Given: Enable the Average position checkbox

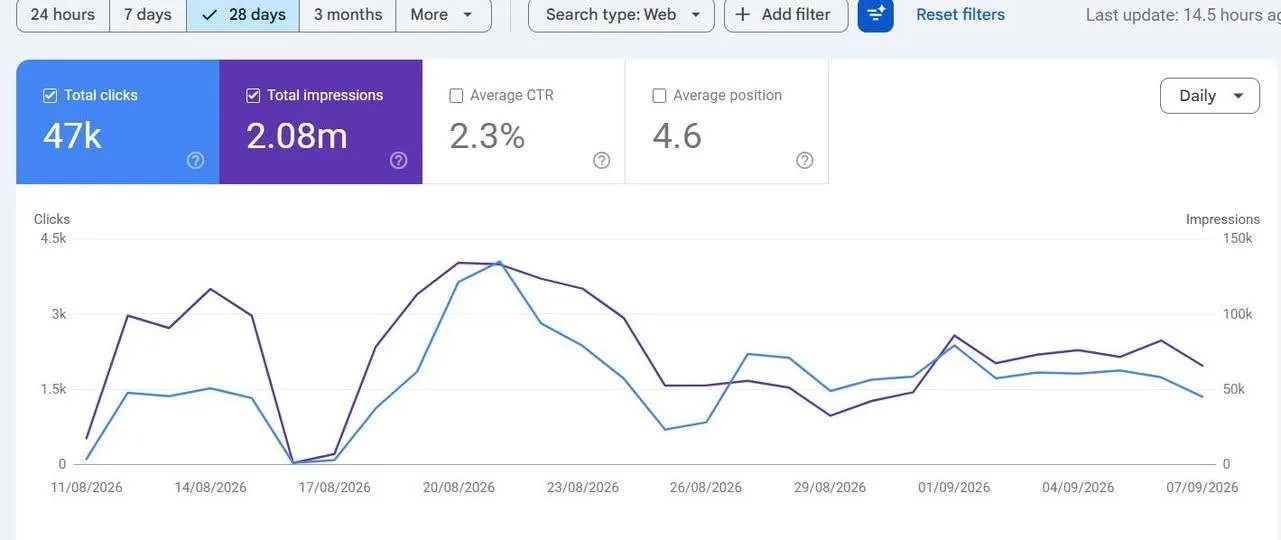Looking at the screenshot, I should click(659, 96).
